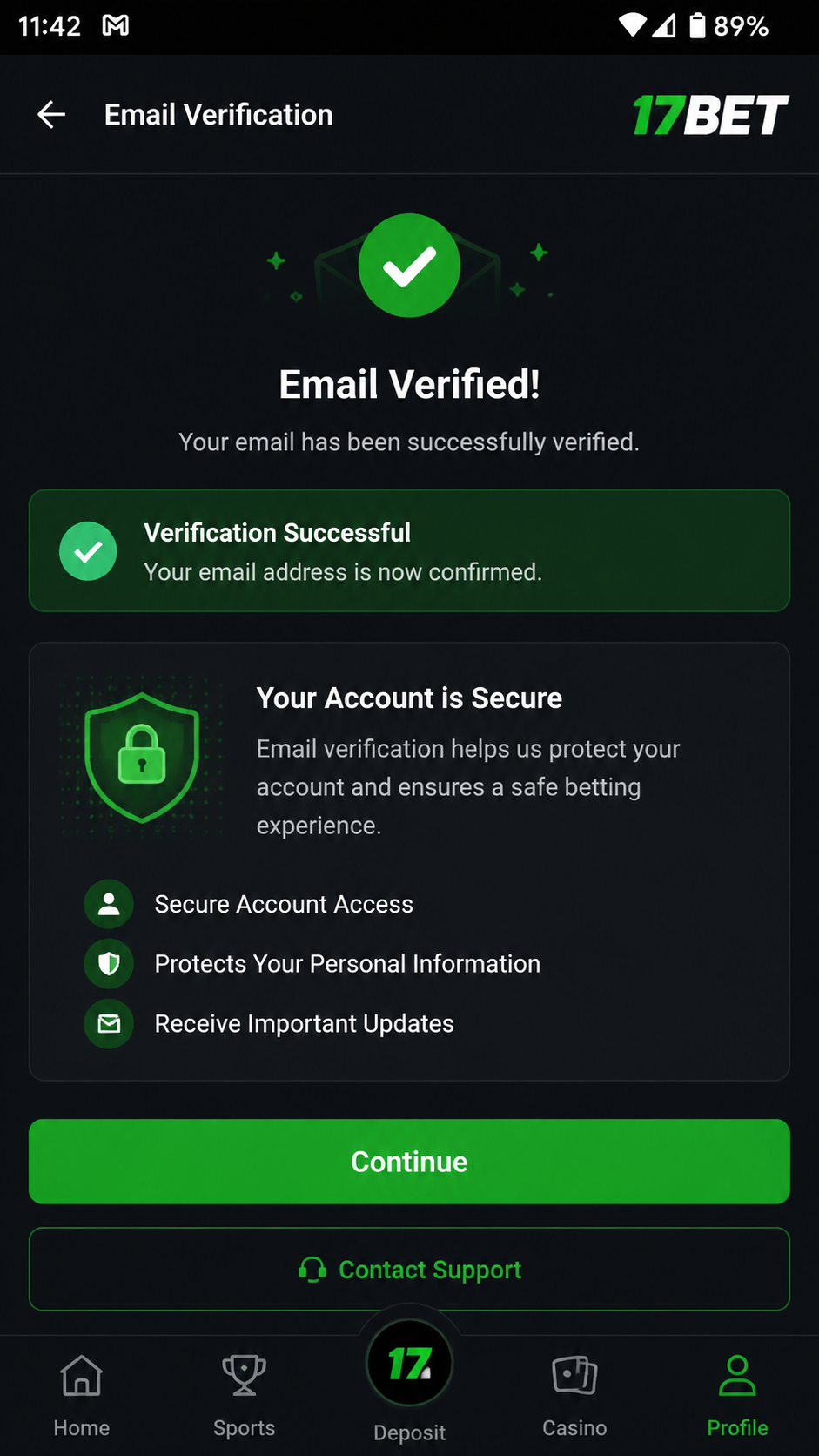Tap the battery indicator in status bar
The height and width of the screenshot is (1456, 819).
pyautogui.click(x=697, y=25)
